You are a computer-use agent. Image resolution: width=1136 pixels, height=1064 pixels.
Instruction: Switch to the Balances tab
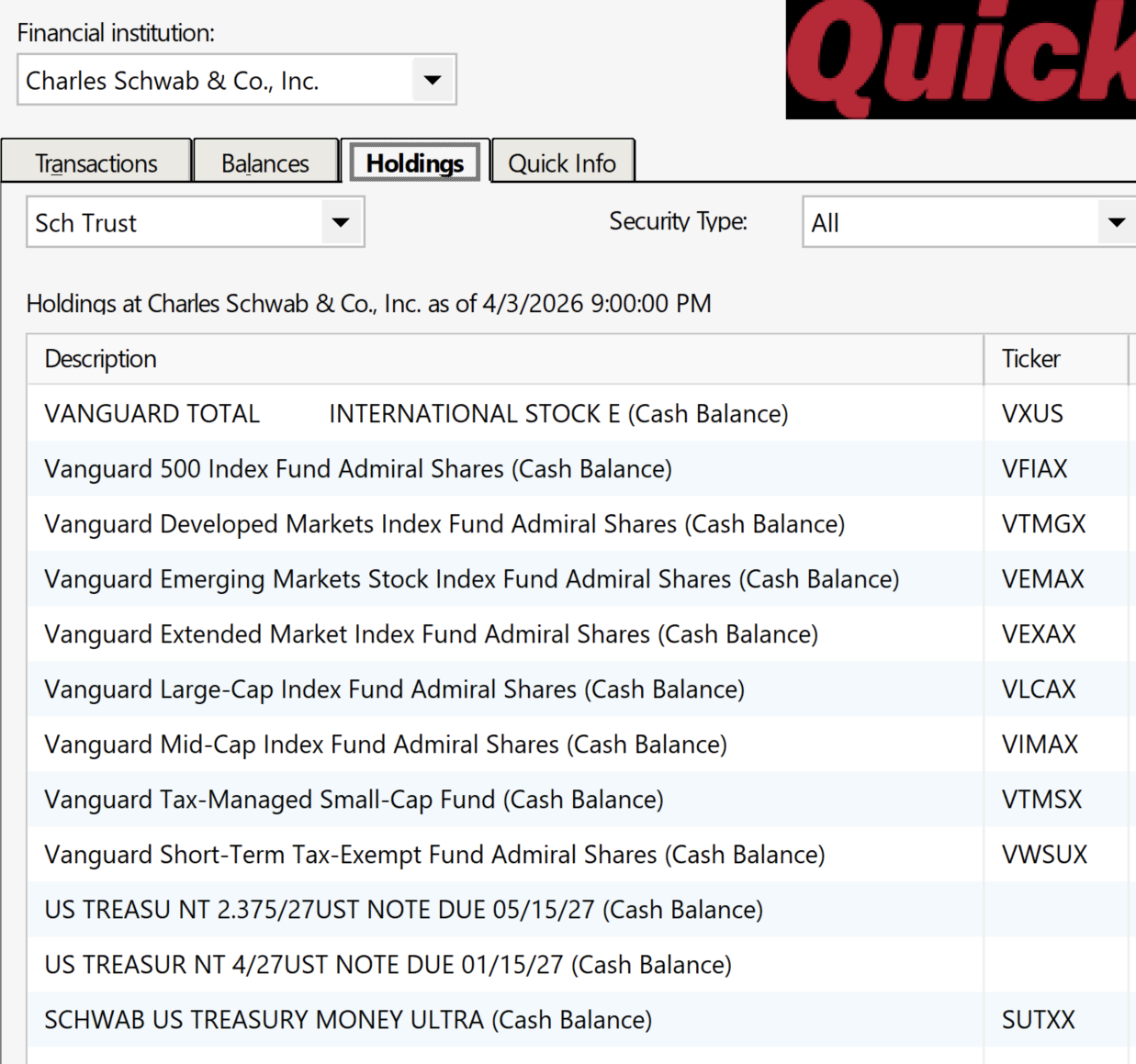pos(265,162)
